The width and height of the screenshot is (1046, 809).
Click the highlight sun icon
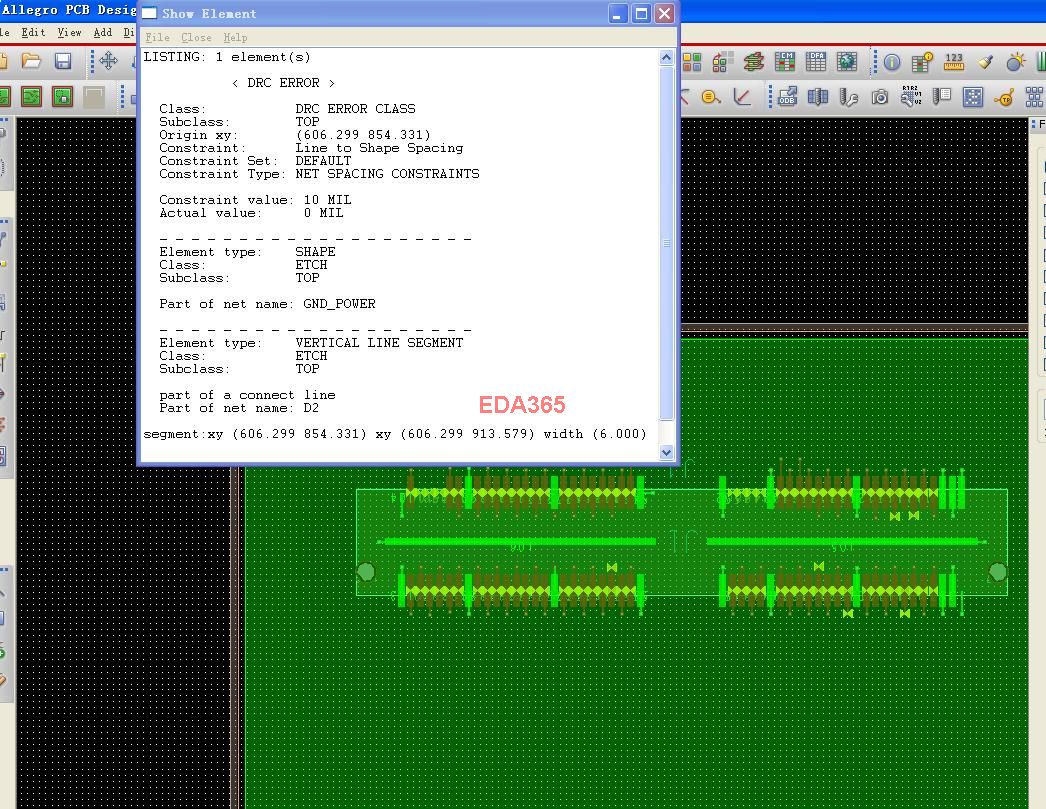1015,62
